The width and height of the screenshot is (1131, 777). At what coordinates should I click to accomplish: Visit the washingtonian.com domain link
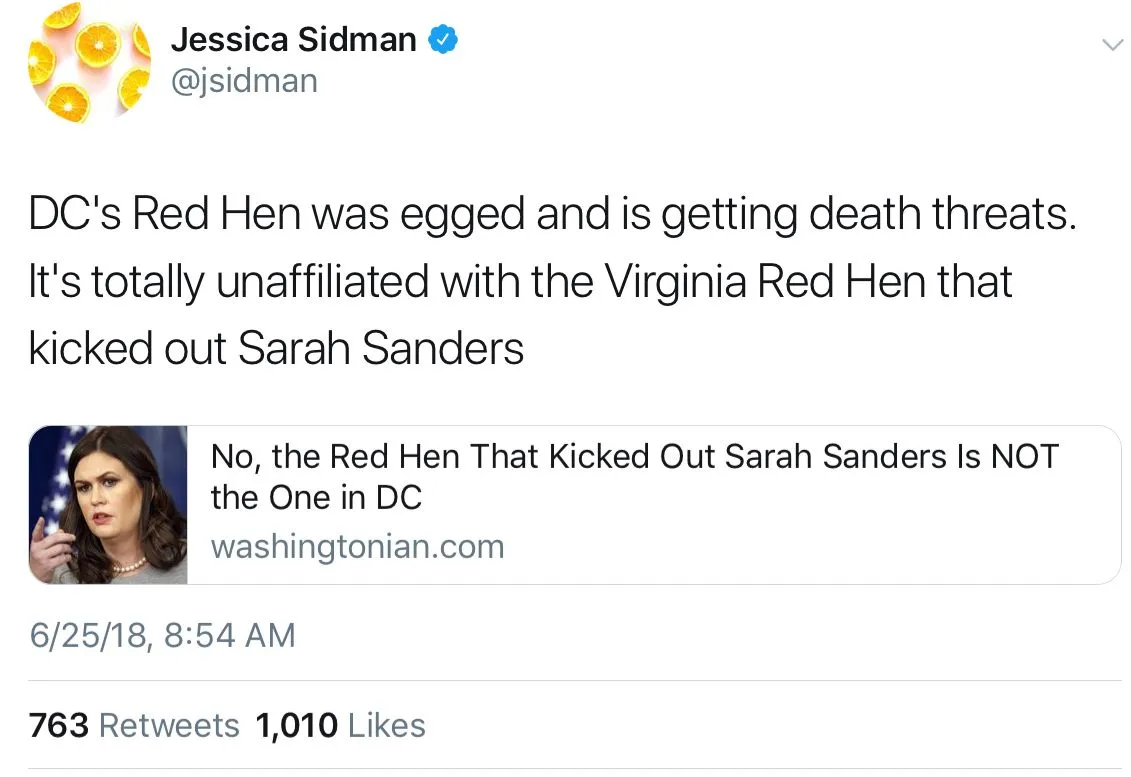357,547
